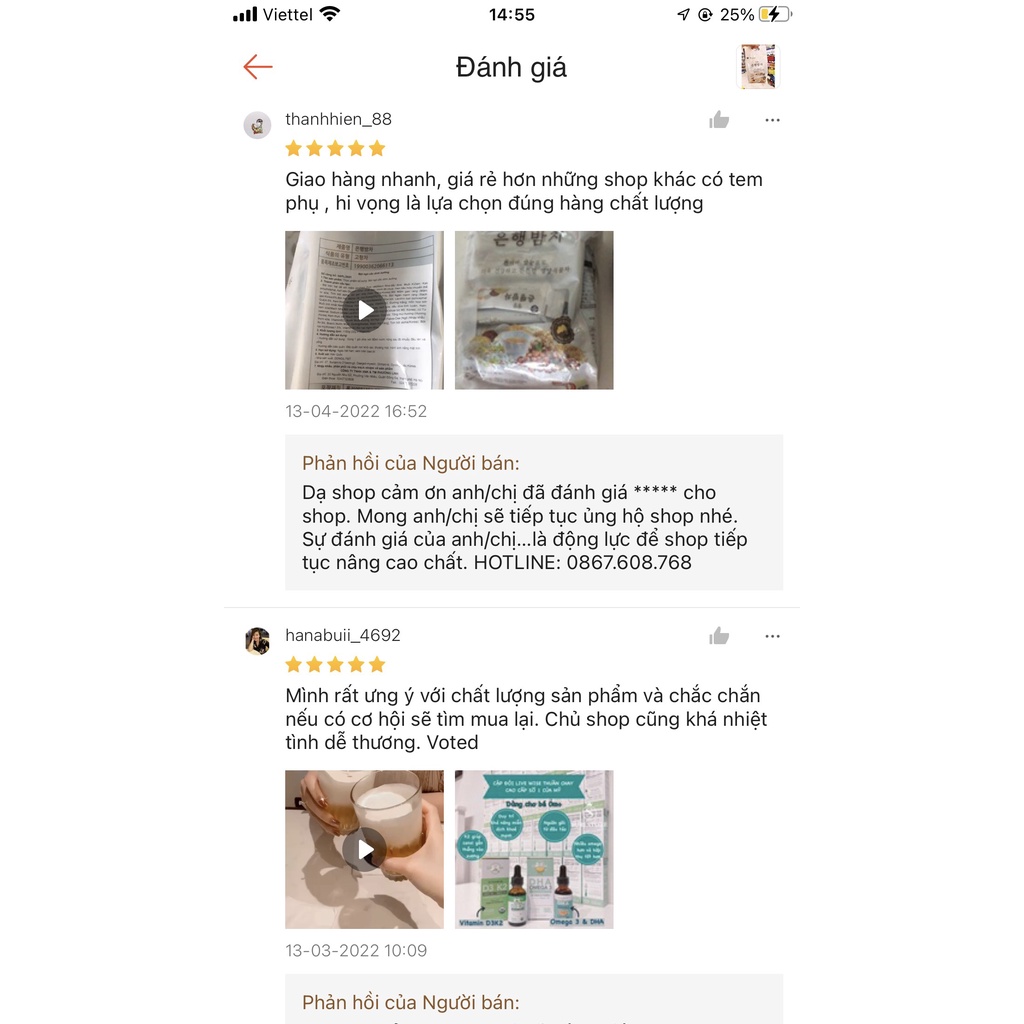This screenshot has width=1024, height=1024.
Task: Play hanabuii_4692's drink glasses video
Action: 364,850
